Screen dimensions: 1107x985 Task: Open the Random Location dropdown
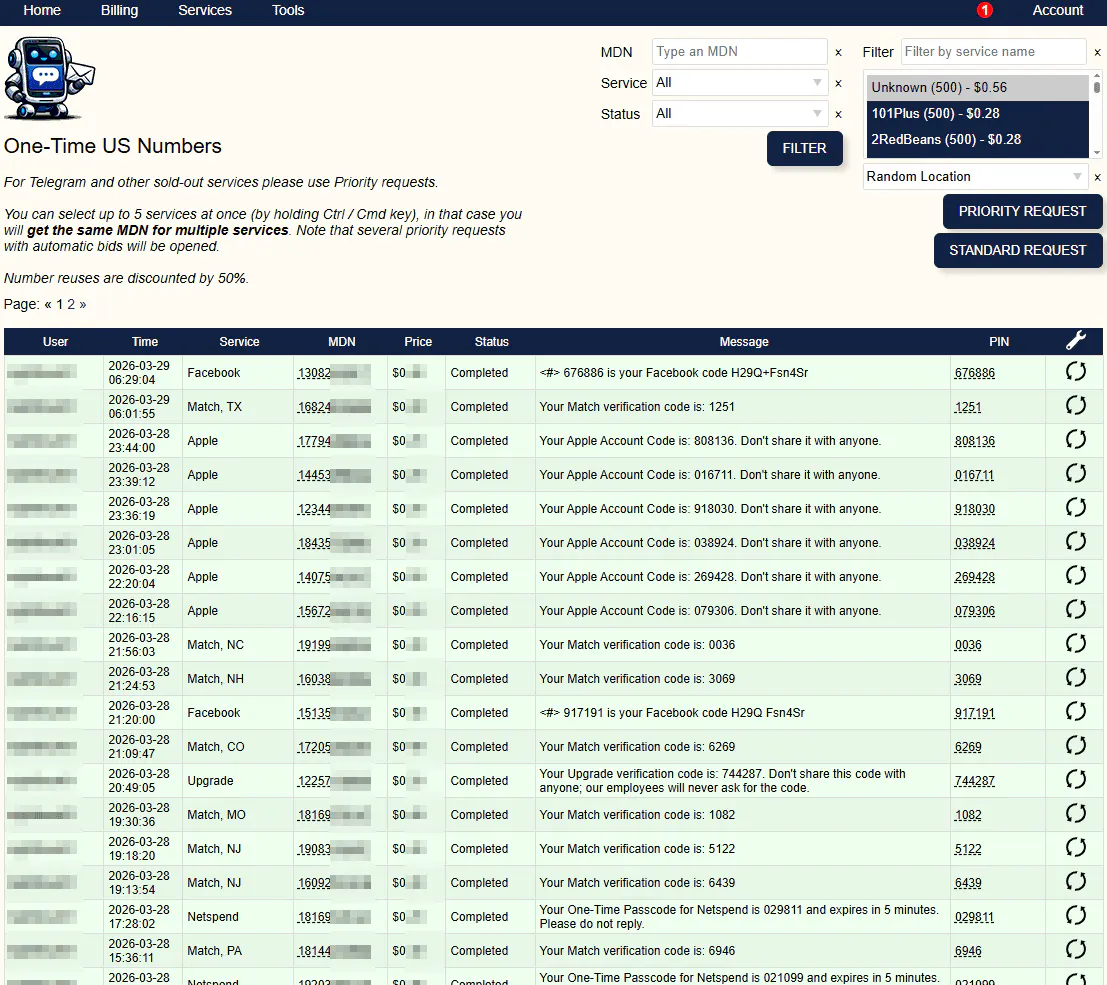(x=974, y=177)
